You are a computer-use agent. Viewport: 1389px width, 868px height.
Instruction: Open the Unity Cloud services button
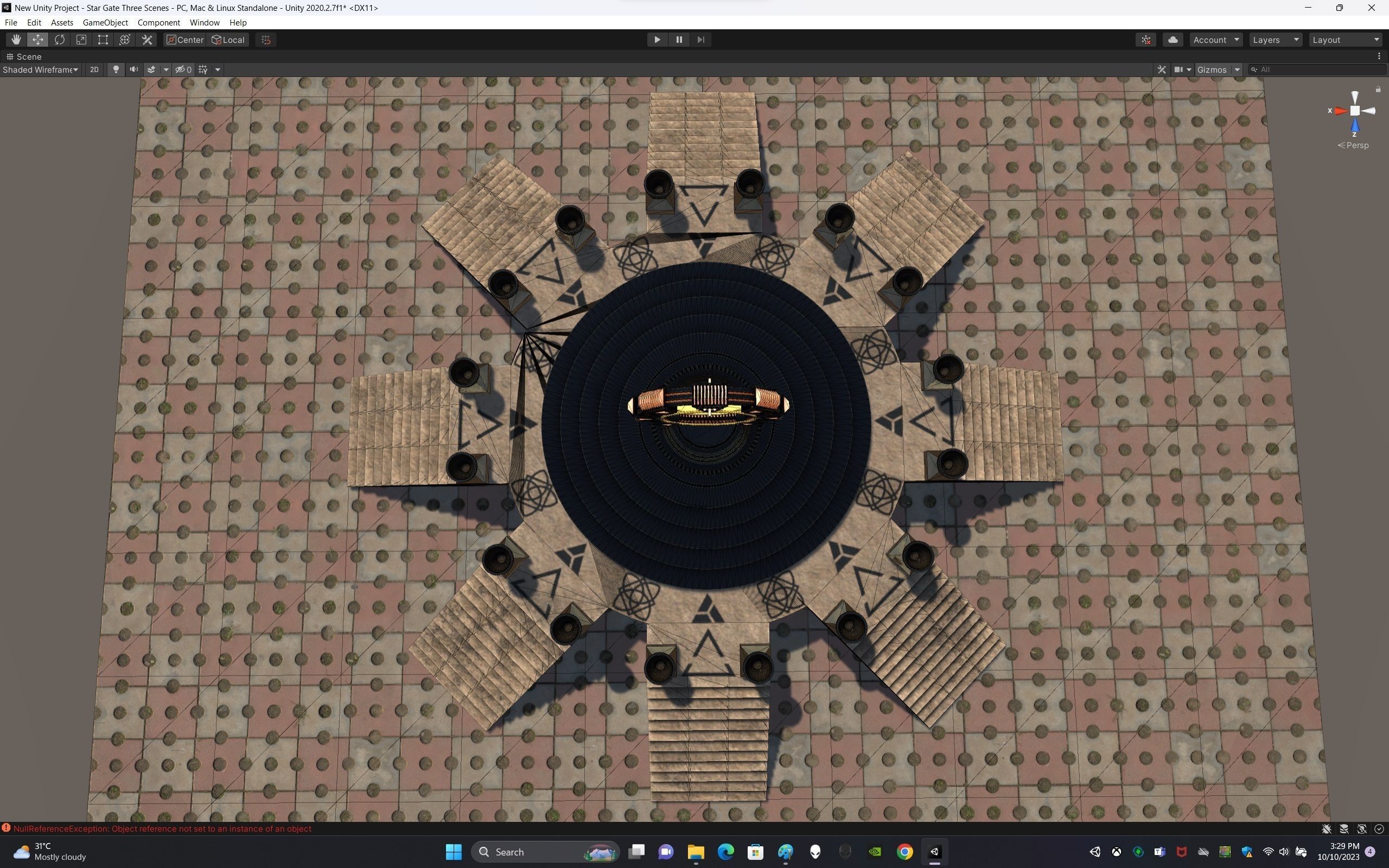pos(1173,40)
